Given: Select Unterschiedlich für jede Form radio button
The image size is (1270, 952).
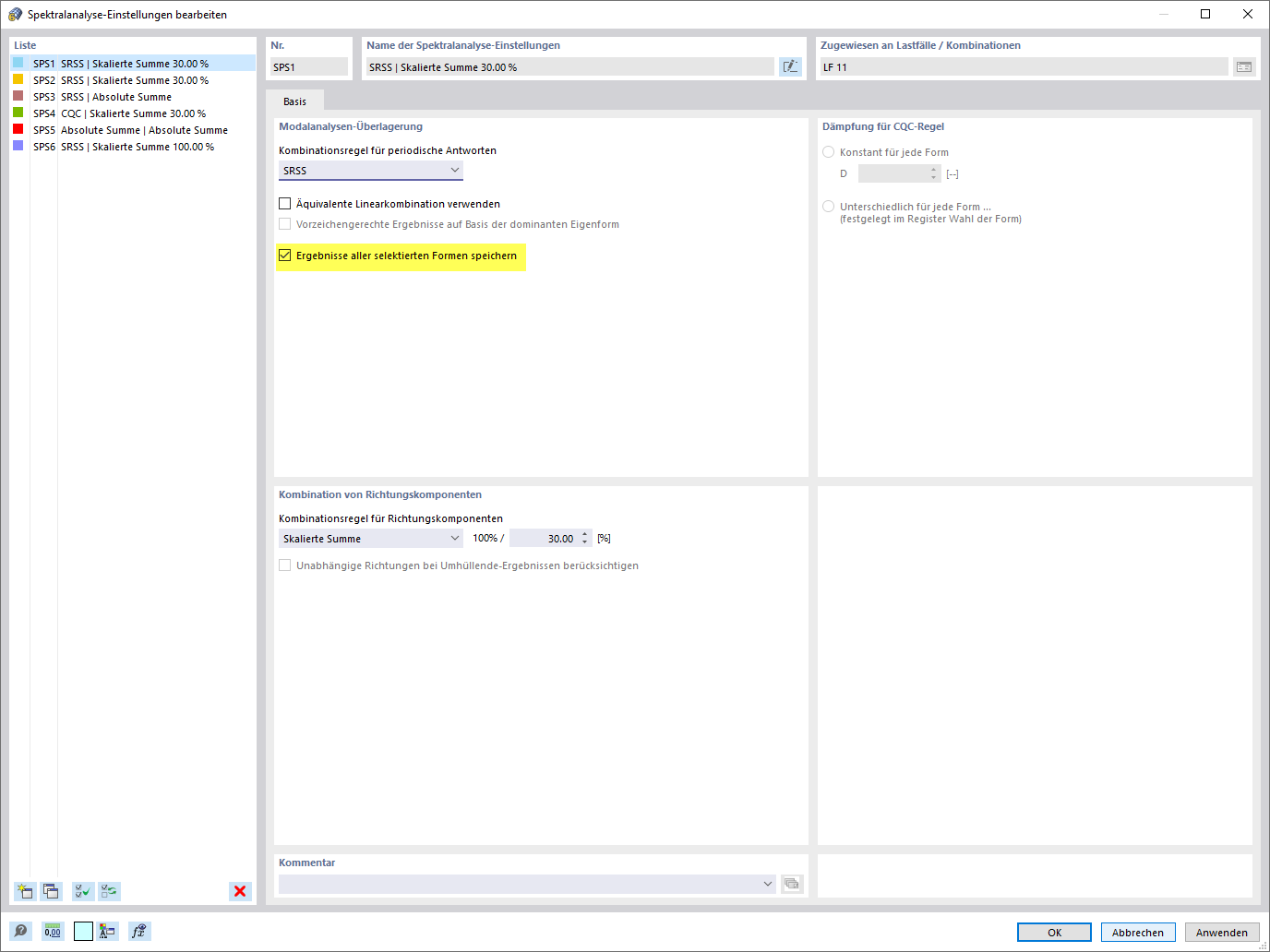Looking at the screenshot, I should tap(829, 207).
